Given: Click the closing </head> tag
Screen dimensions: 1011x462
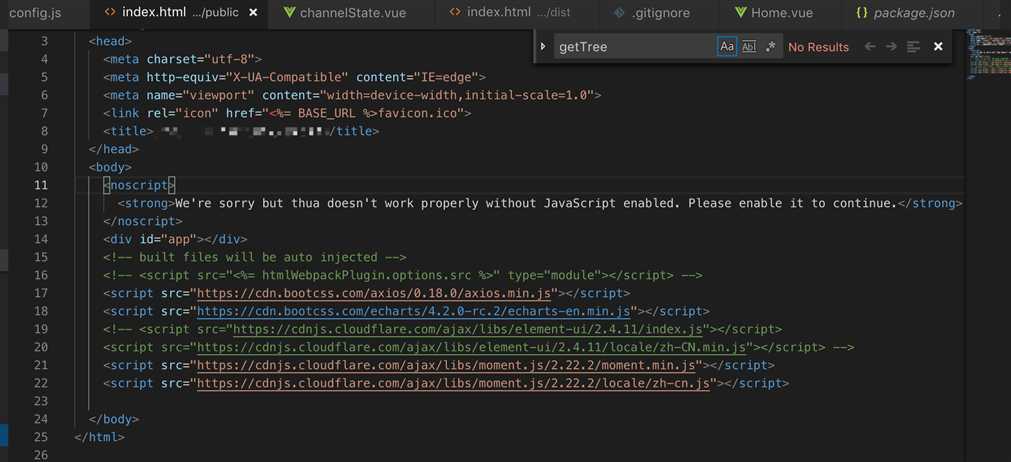Looking at the screenshot, I should 113,149.
